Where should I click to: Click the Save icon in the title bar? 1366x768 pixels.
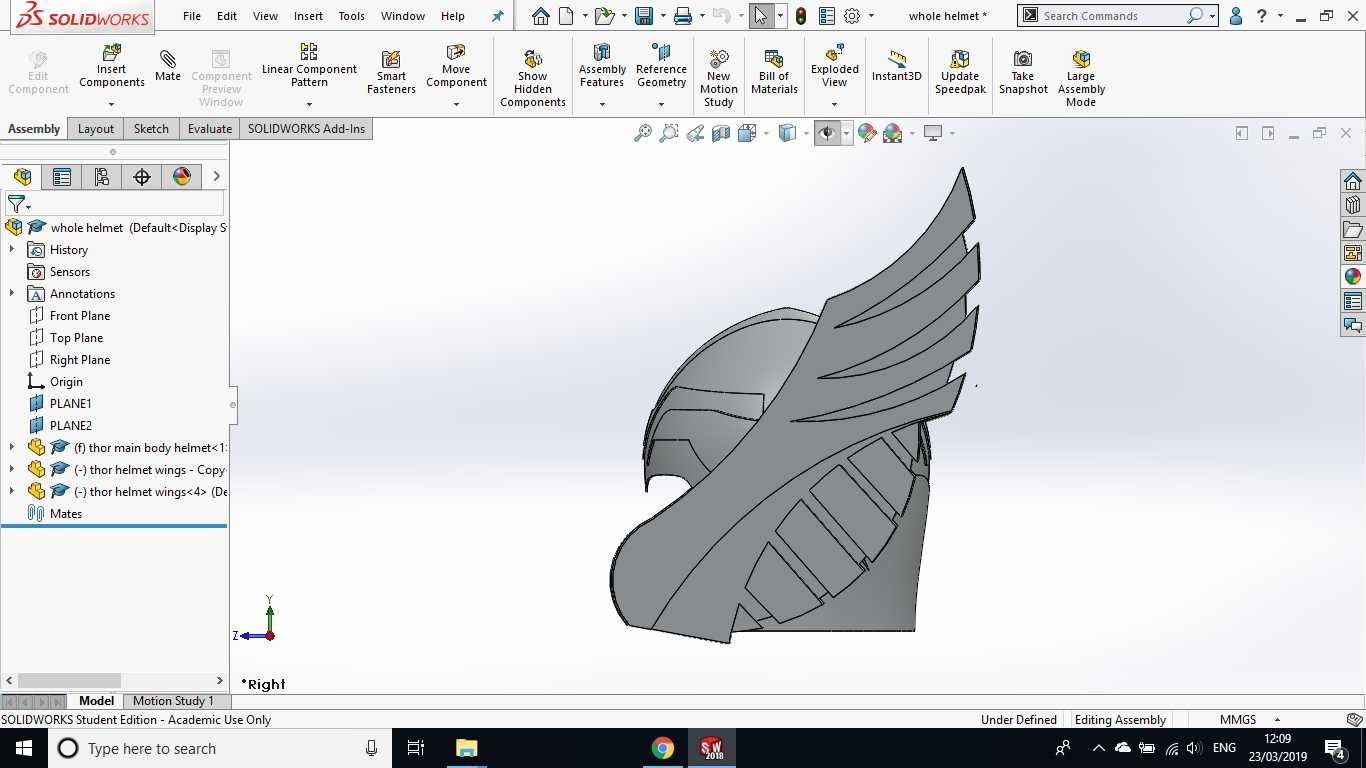point(644,16)
